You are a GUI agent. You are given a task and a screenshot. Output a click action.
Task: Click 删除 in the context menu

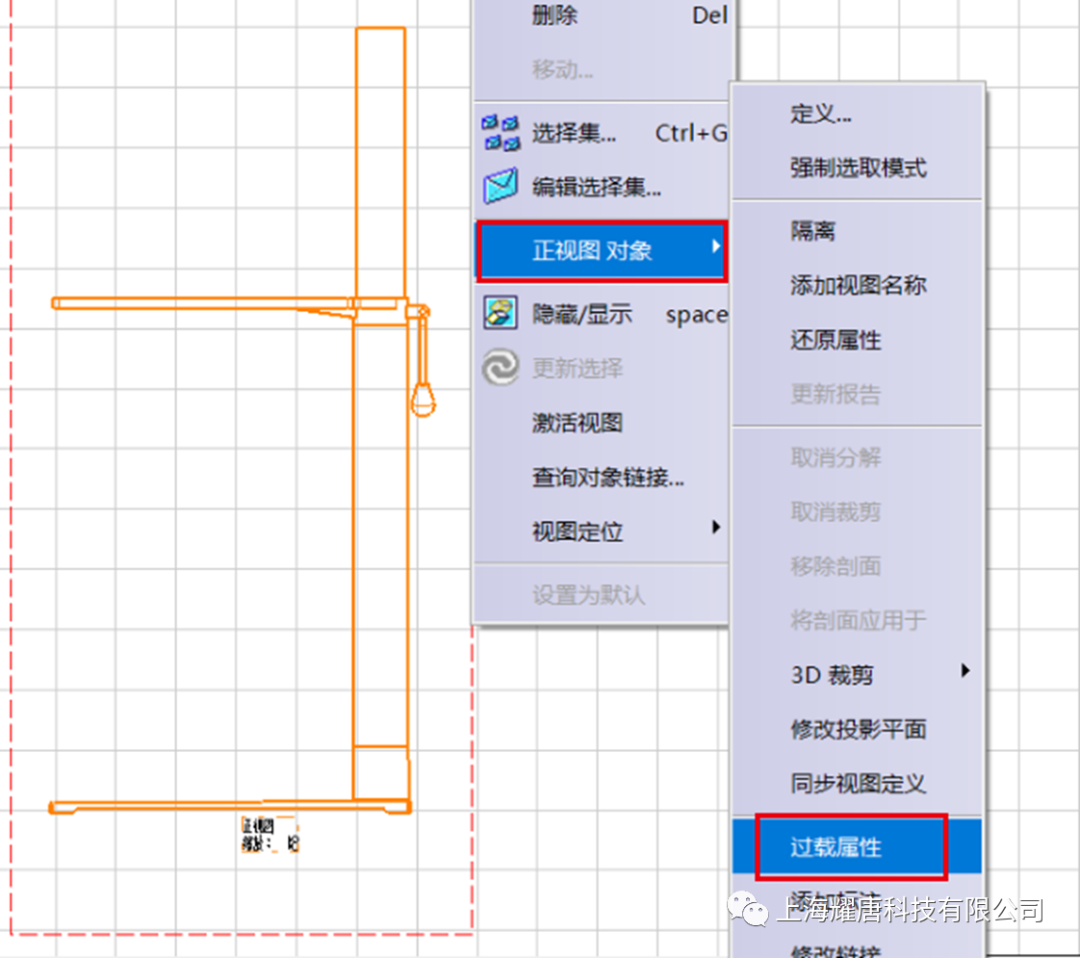(x=555, y=16)
